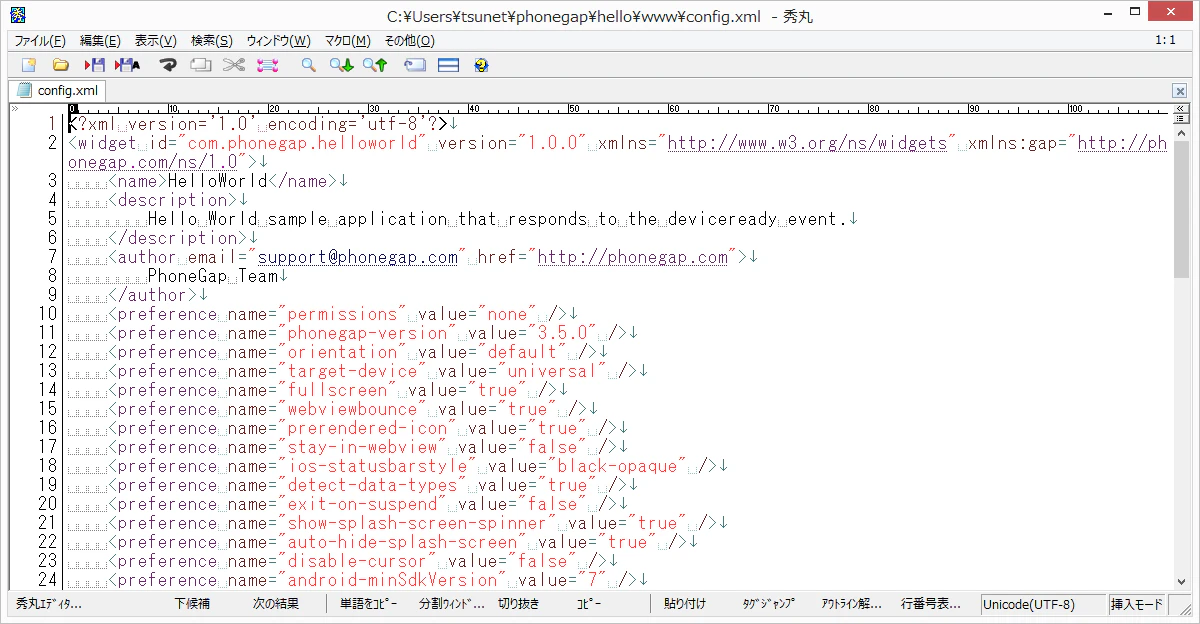Viewport: 1200px width, 624px height.
Task: Click the Hidemaru app icon in title bar
Action: coord(17,15)
